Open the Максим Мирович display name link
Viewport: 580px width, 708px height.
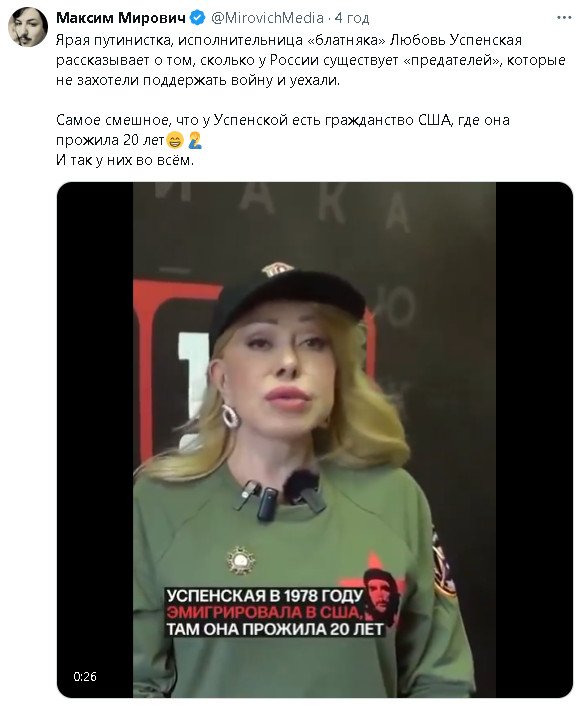pyautogui.click(x=121, y=18)
